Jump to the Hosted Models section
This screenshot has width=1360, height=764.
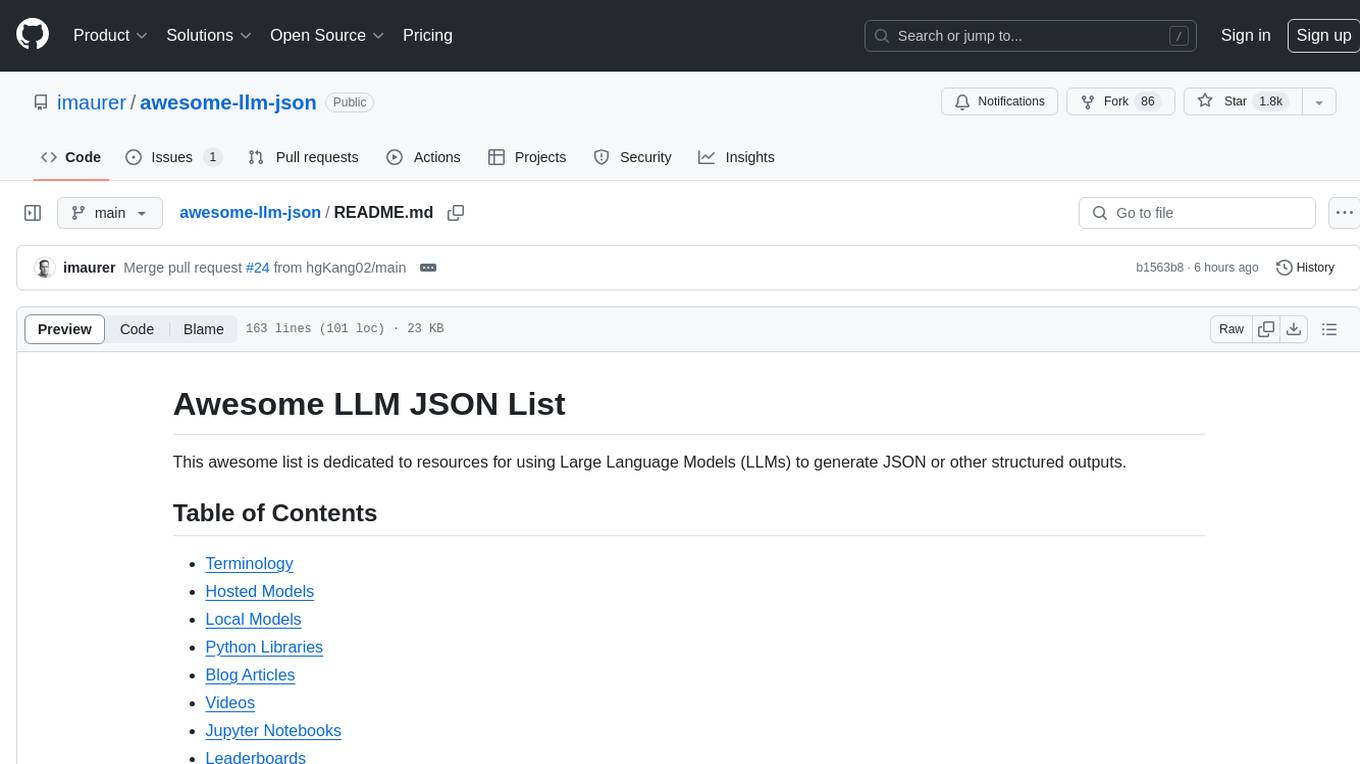click(x=259, y=592)
